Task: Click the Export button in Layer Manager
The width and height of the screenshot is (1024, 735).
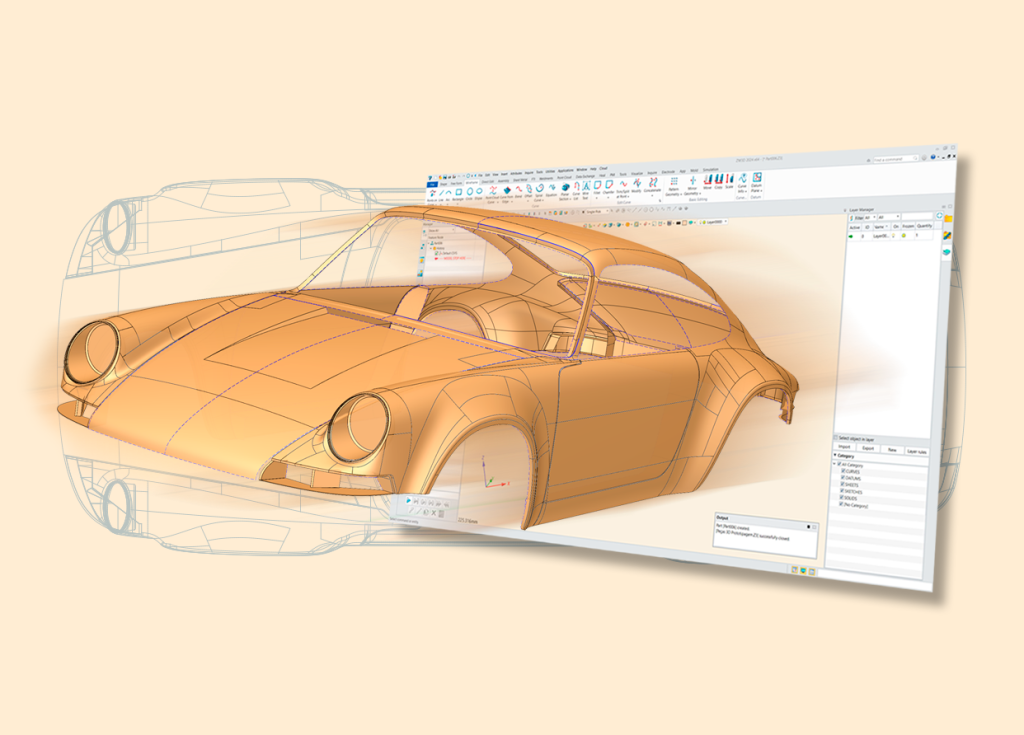Action: pyautogui.click(x=867, y=450)
